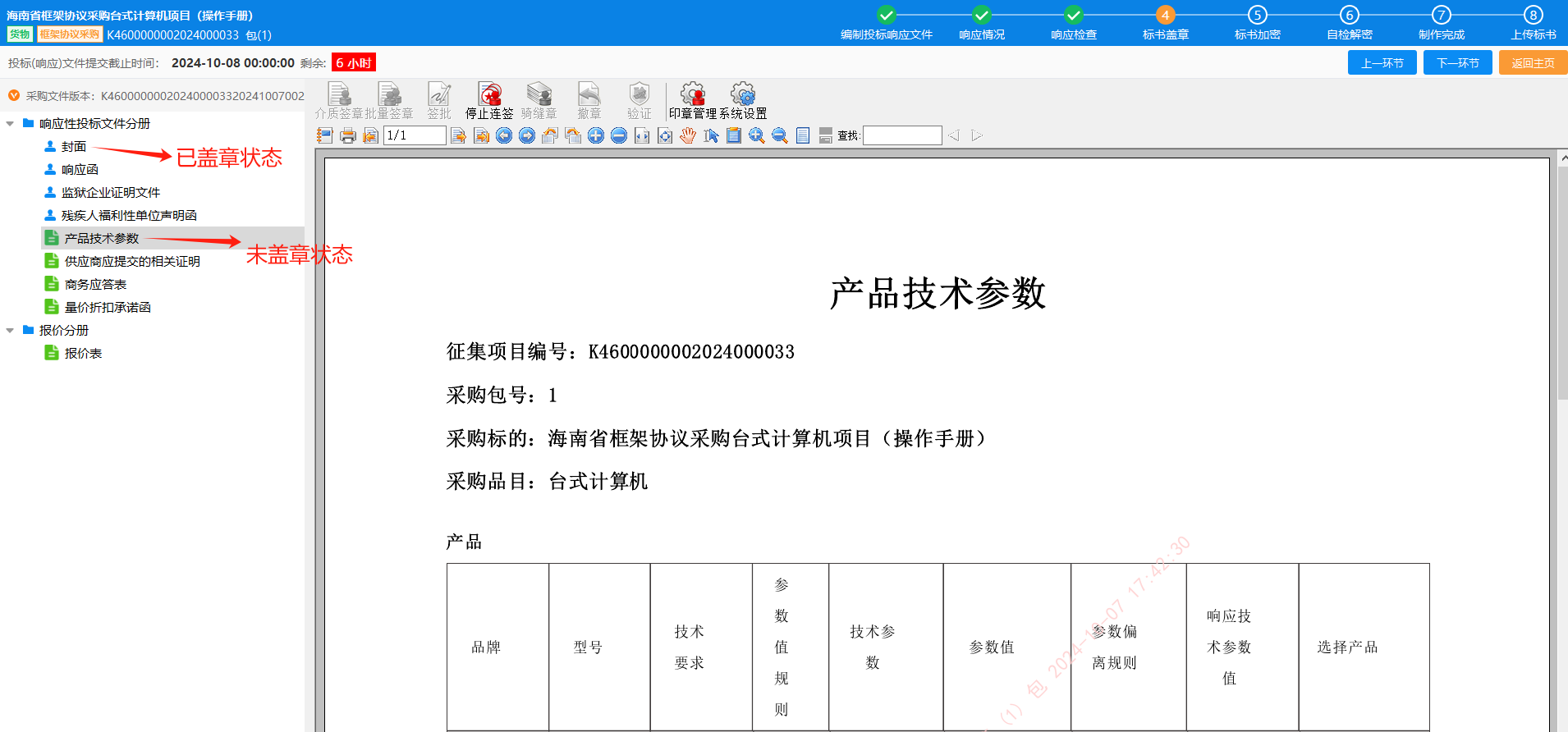Find previous result arrow
1568x732 pixels.
click(954, 135)
